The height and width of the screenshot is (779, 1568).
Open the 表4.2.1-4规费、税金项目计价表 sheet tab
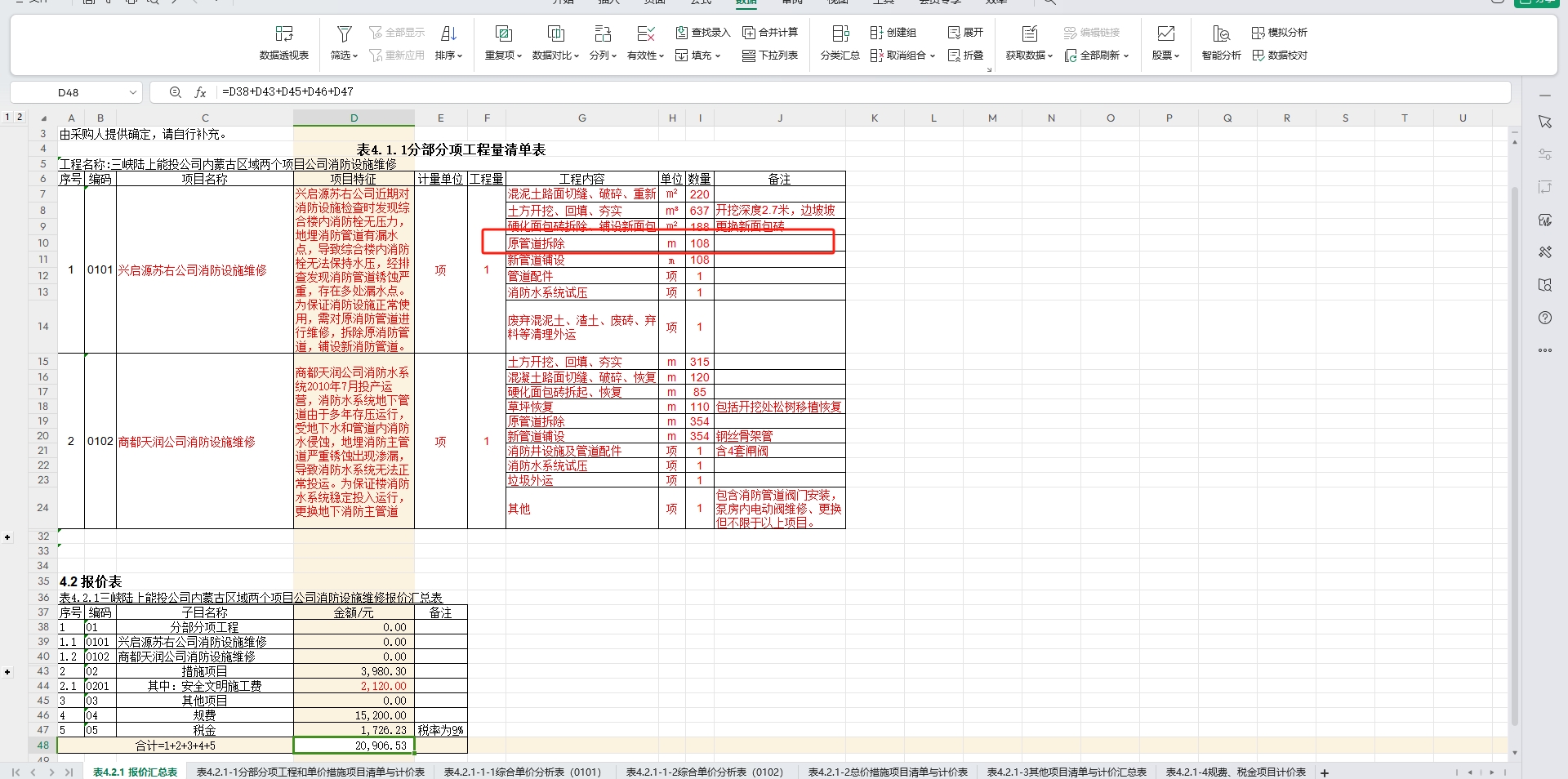(1236, 772)
